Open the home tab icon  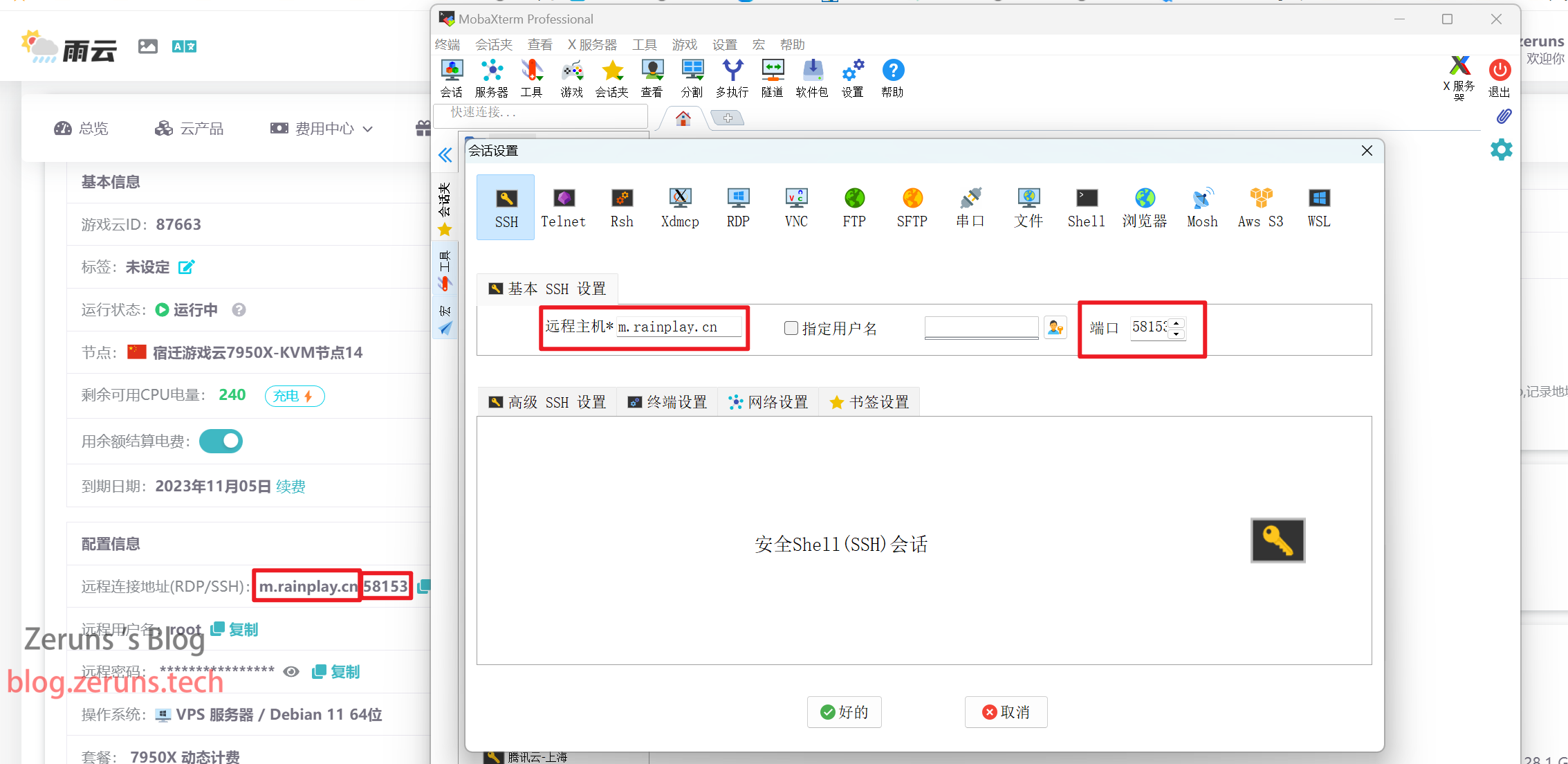point(683,118)
